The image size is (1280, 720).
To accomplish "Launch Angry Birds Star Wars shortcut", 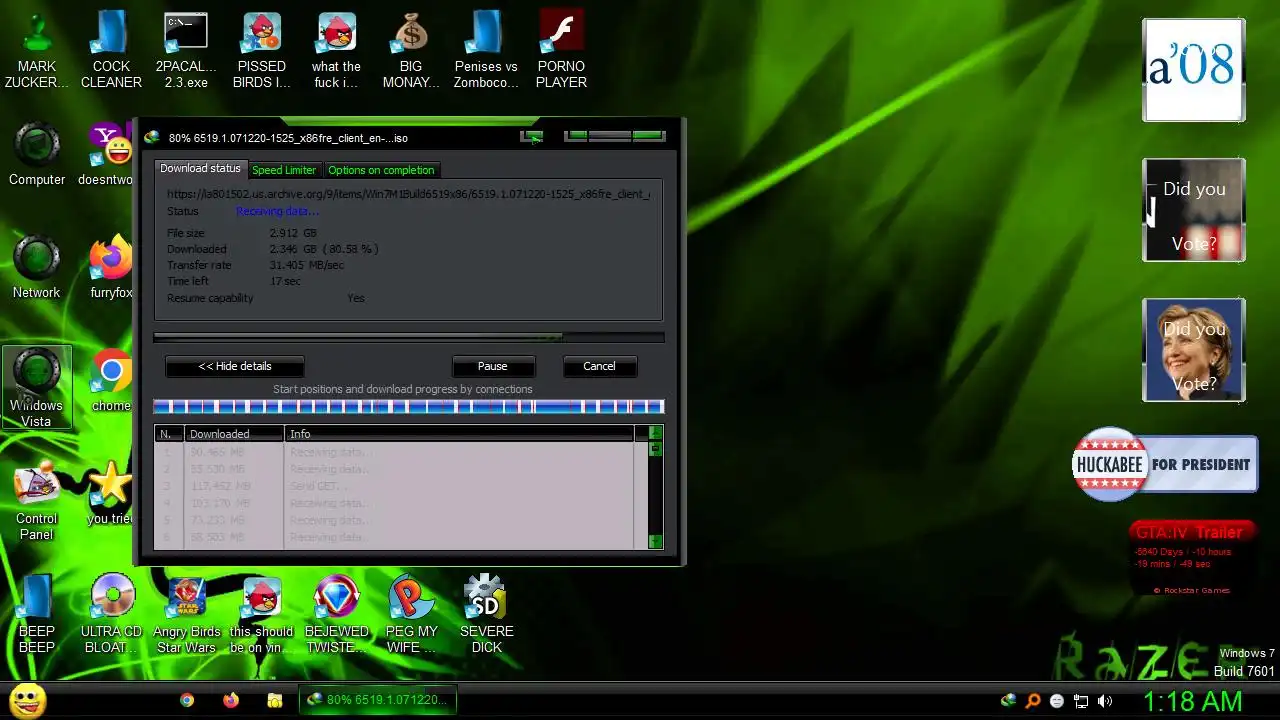I will (x=186, y=614).
